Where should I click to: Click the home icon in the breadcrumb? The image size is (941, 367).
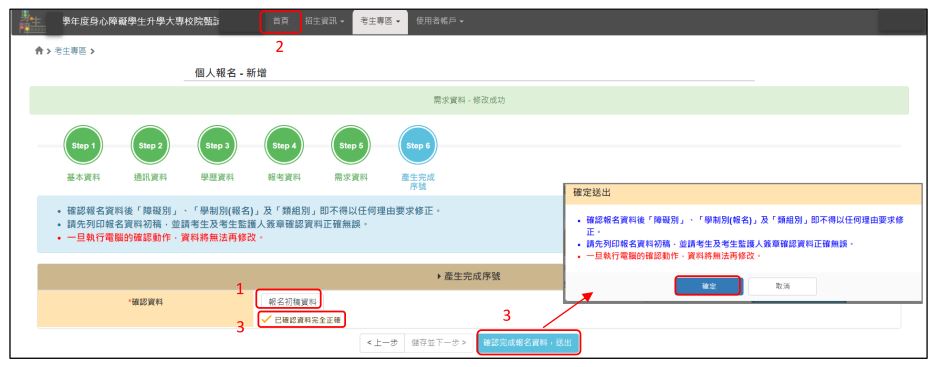(x=39, y=51)
